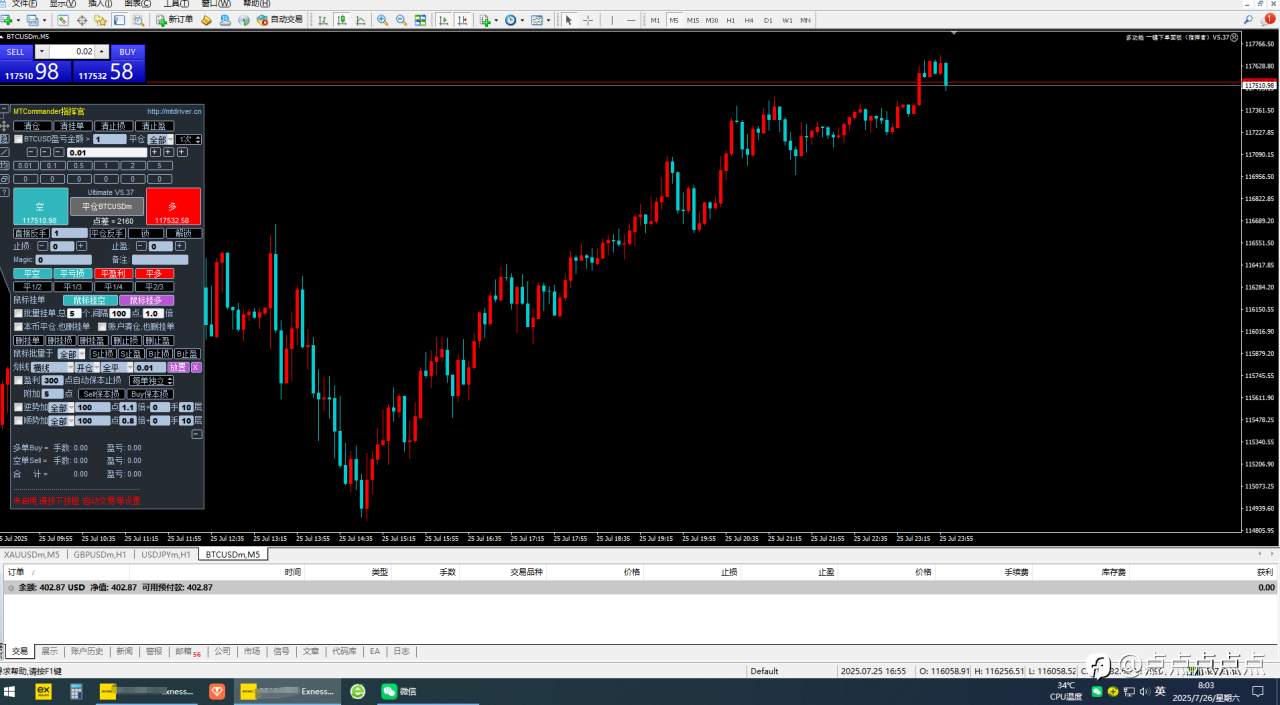Draw vertical line tool icon
This screenshot has height=705, width=1280.
pyautogui.click(x=612, y=20)
